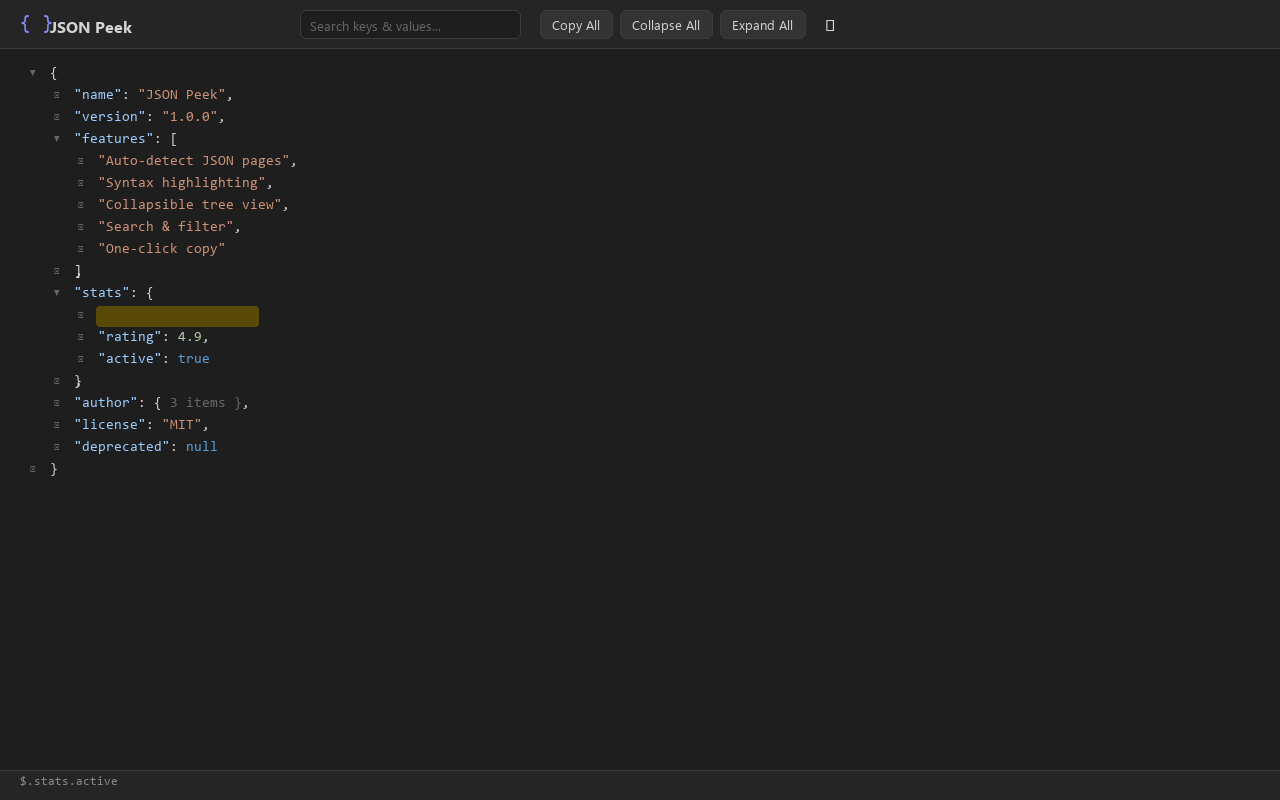Click the icon beside "Syntax highlighting"

point(80,183)
